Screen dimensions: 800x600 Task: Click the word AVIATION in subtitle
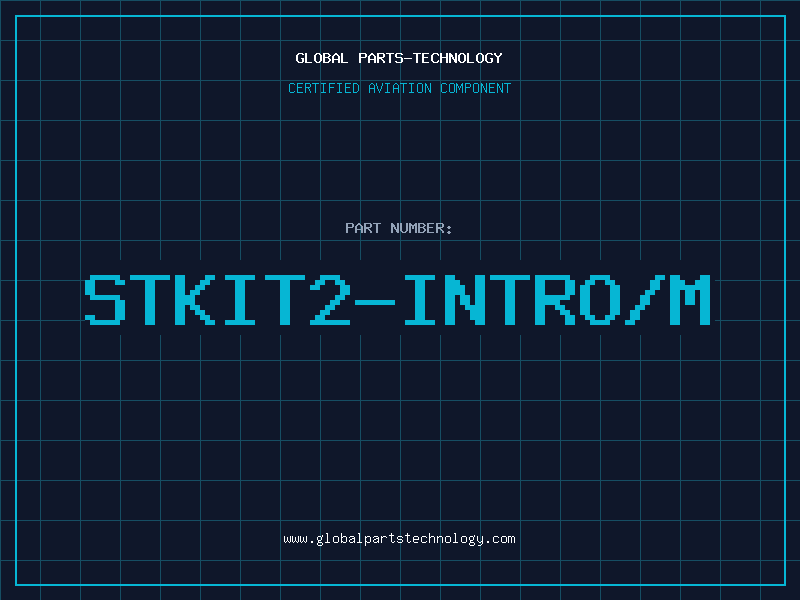pos(400,88)
